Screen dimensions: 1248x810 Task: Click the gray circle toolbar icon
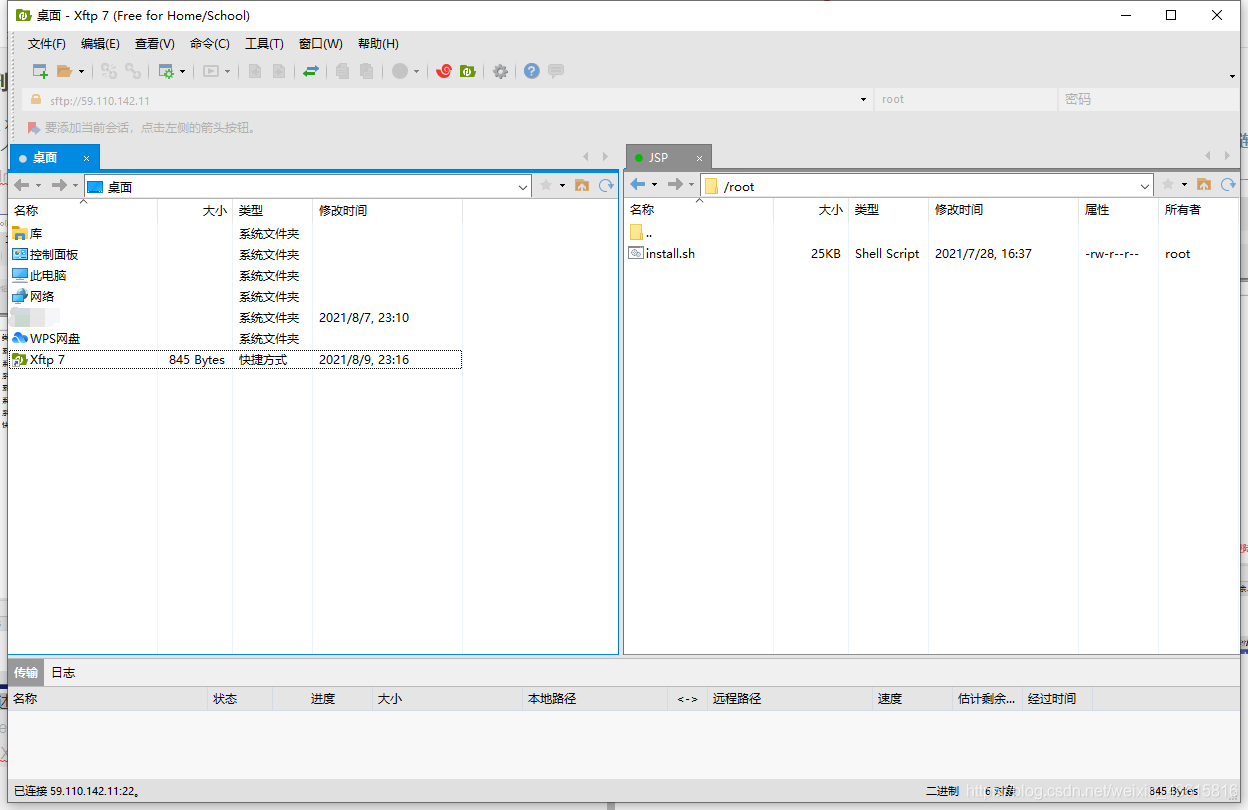(400, 71)
